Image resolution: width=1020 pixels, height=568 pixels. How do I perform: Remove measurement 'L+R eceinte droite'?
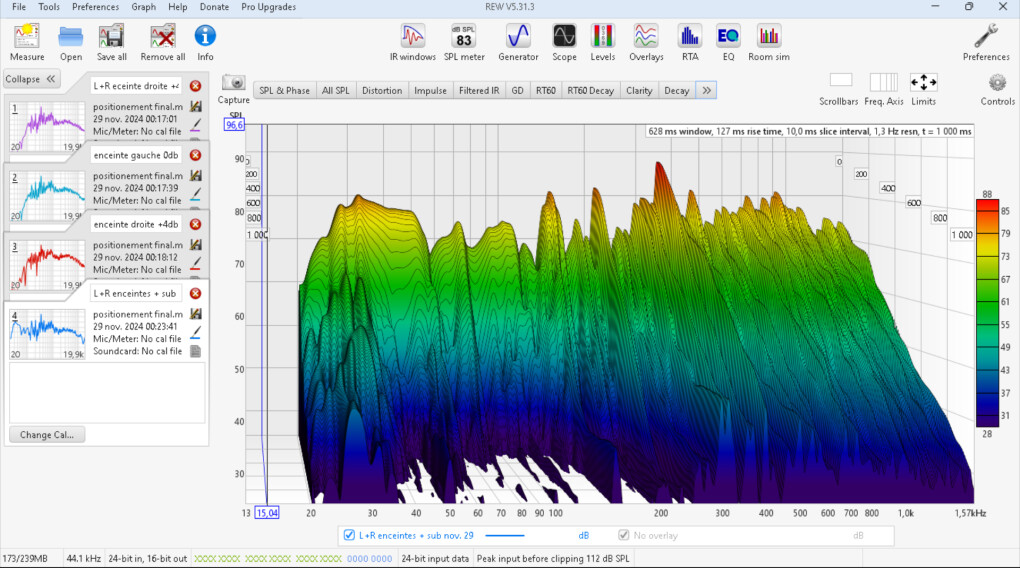point(195,86)
